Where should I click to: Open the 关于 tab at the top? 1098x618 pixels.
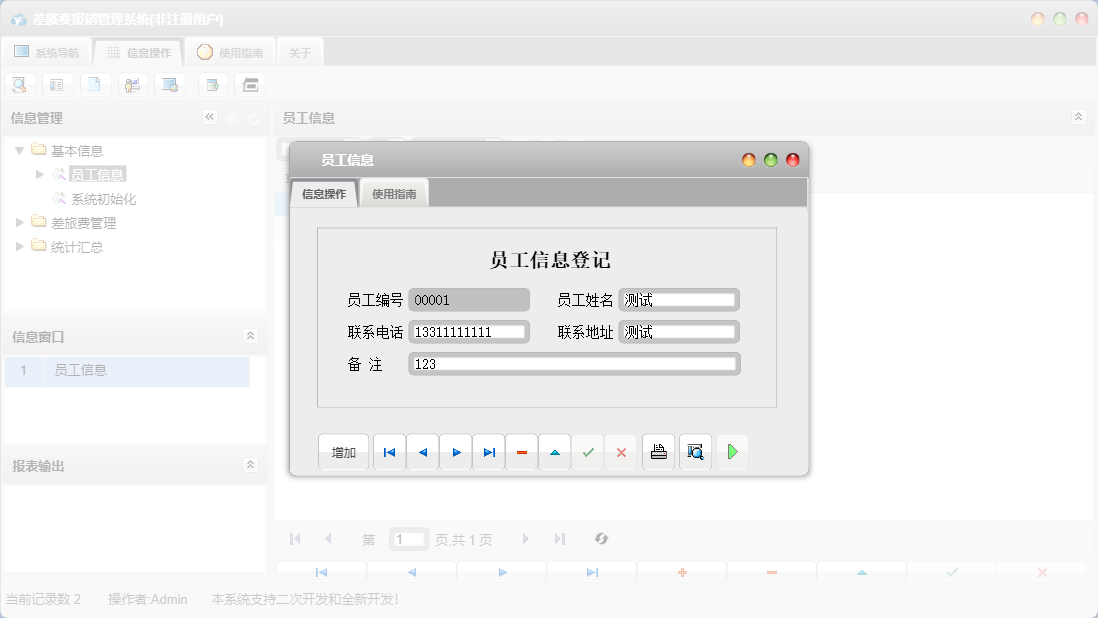click(x=299, y=51)
